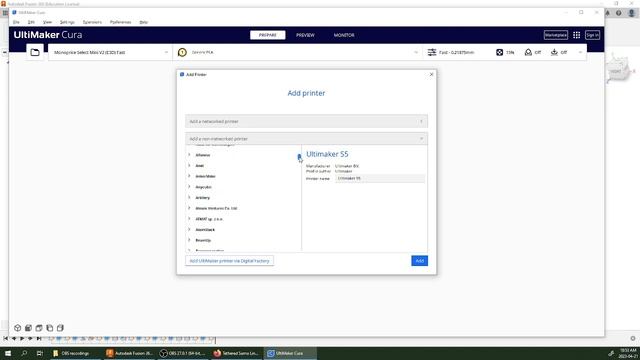
Task: Expand the Add a networked printer section
Action: [307, 121]
